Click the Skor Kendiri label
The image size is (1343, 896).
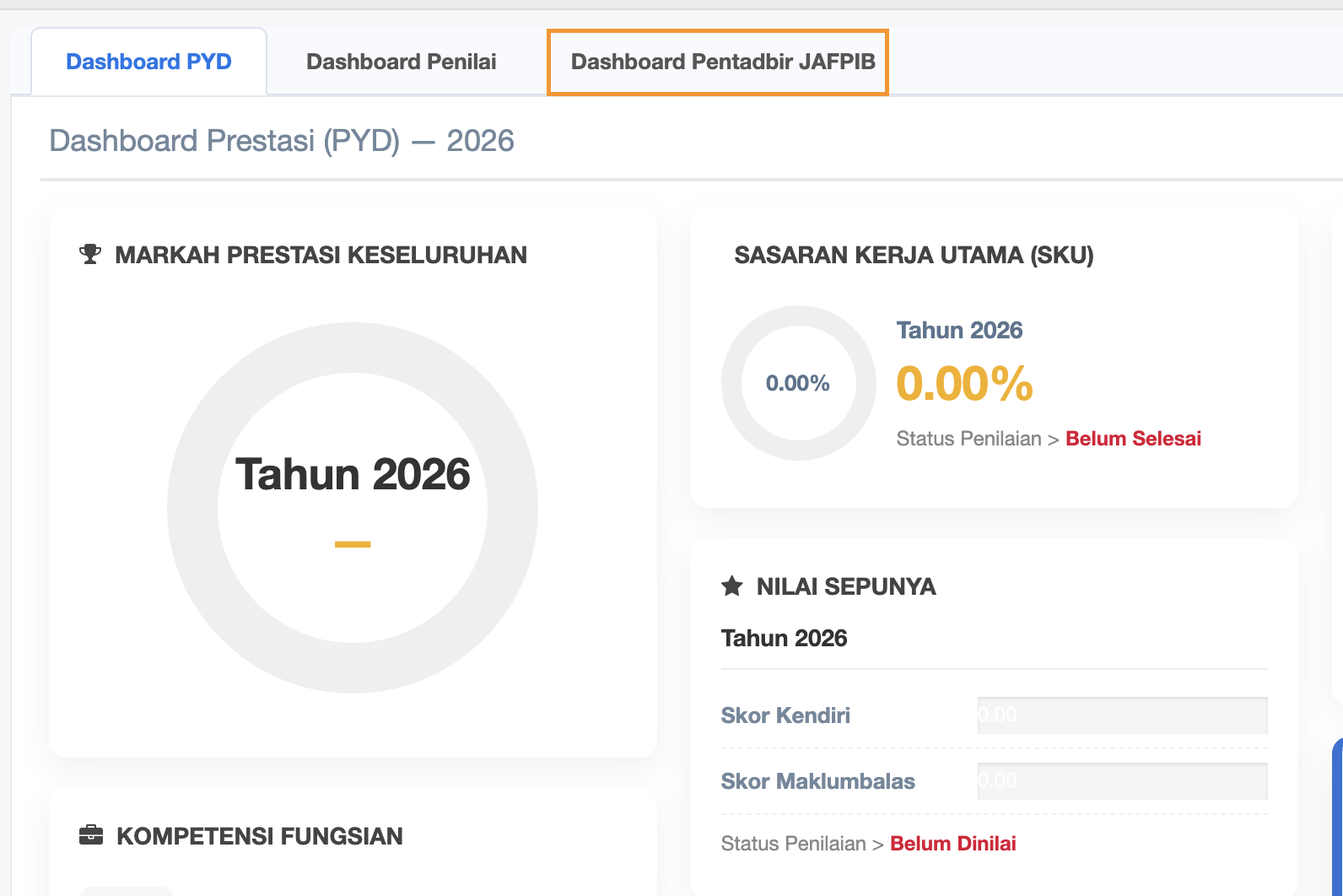(x=785, y=715)
